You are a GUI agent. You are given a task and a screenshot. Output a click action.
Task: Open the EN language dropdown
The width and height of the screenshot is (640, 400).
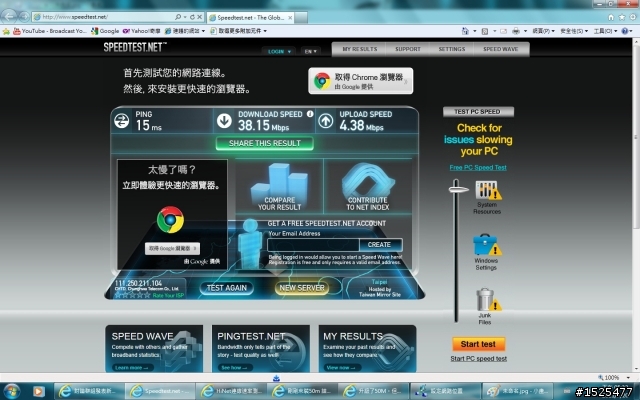pyautogui.click(x=311, y=51)
